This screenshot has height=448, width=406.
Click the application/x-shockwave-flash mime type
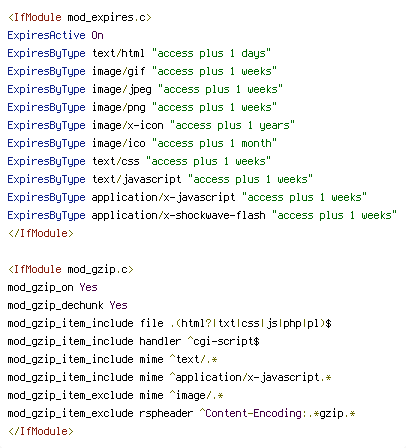(x=178, y=215)
